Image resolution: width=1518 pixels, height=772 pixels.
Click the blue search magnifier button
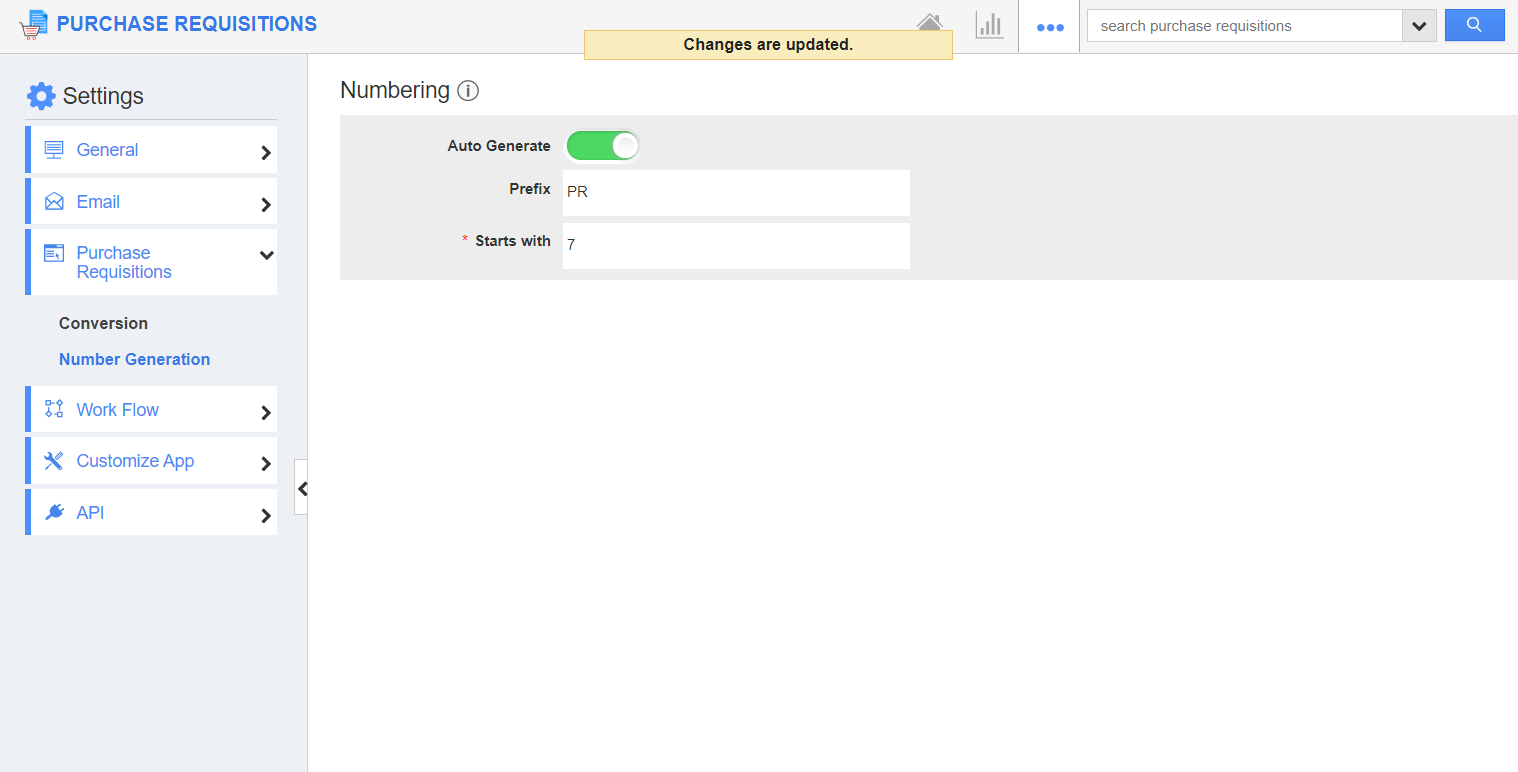[1474, 26]
